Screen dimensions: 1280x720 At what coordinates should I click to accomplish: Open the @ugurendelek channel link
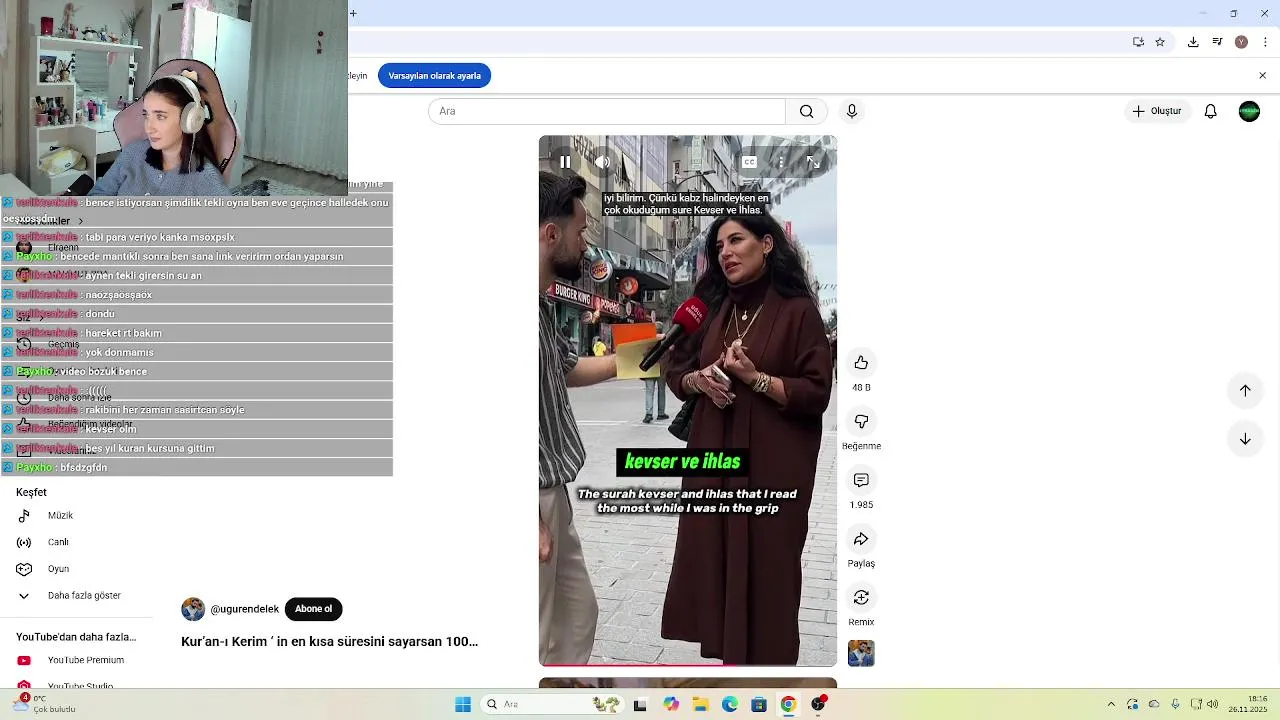(244, 609)
